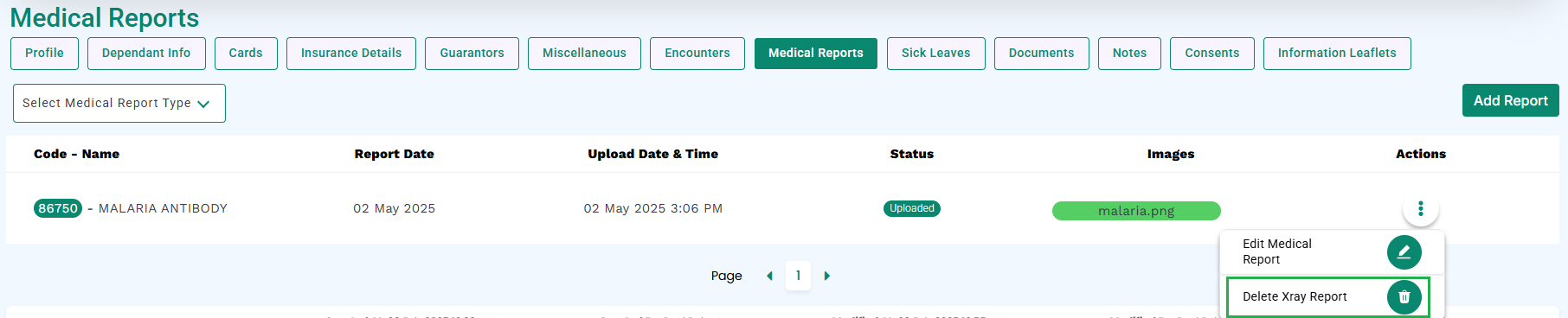Click the Uploaded status badge

[912, 208]
